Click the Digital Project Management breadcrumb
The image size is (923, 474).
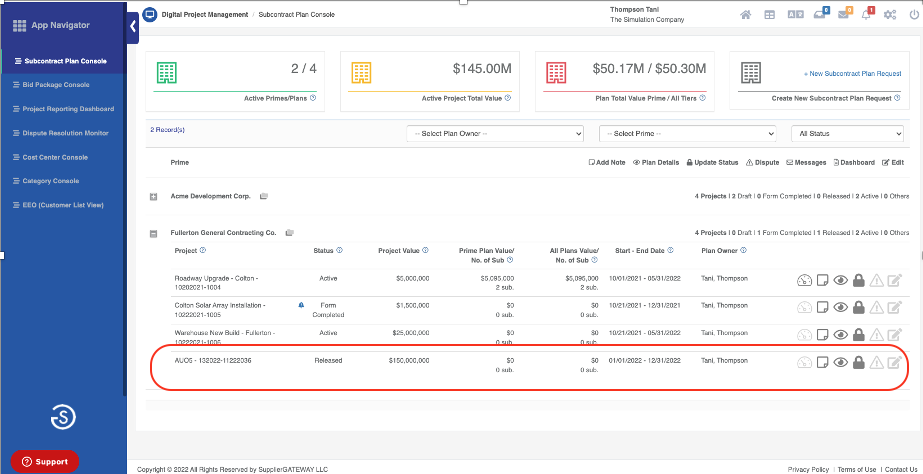[204, 14]
